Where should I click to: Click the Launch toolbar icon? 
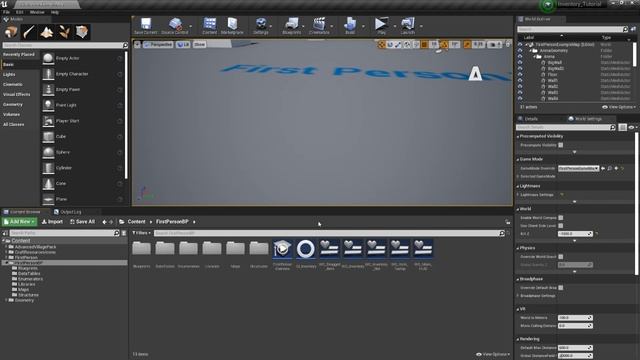coord(407,26)
